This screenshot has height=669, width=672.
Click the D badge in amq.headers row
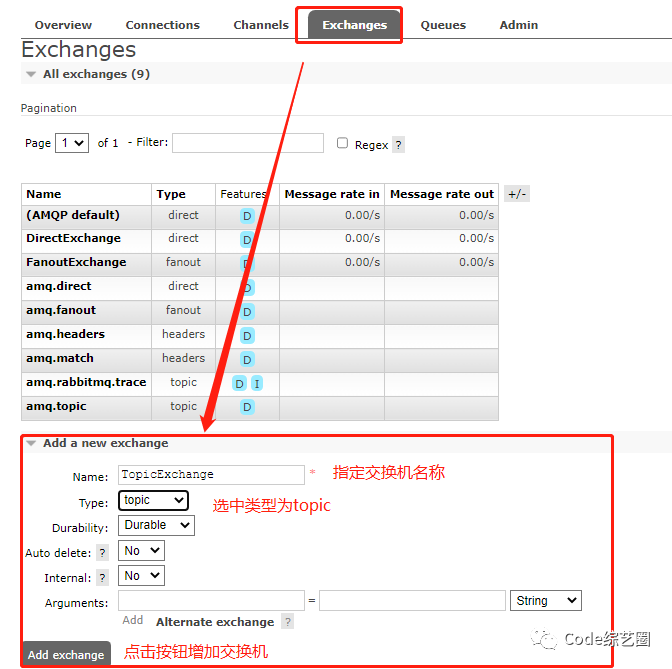click(x=247, y=336)
